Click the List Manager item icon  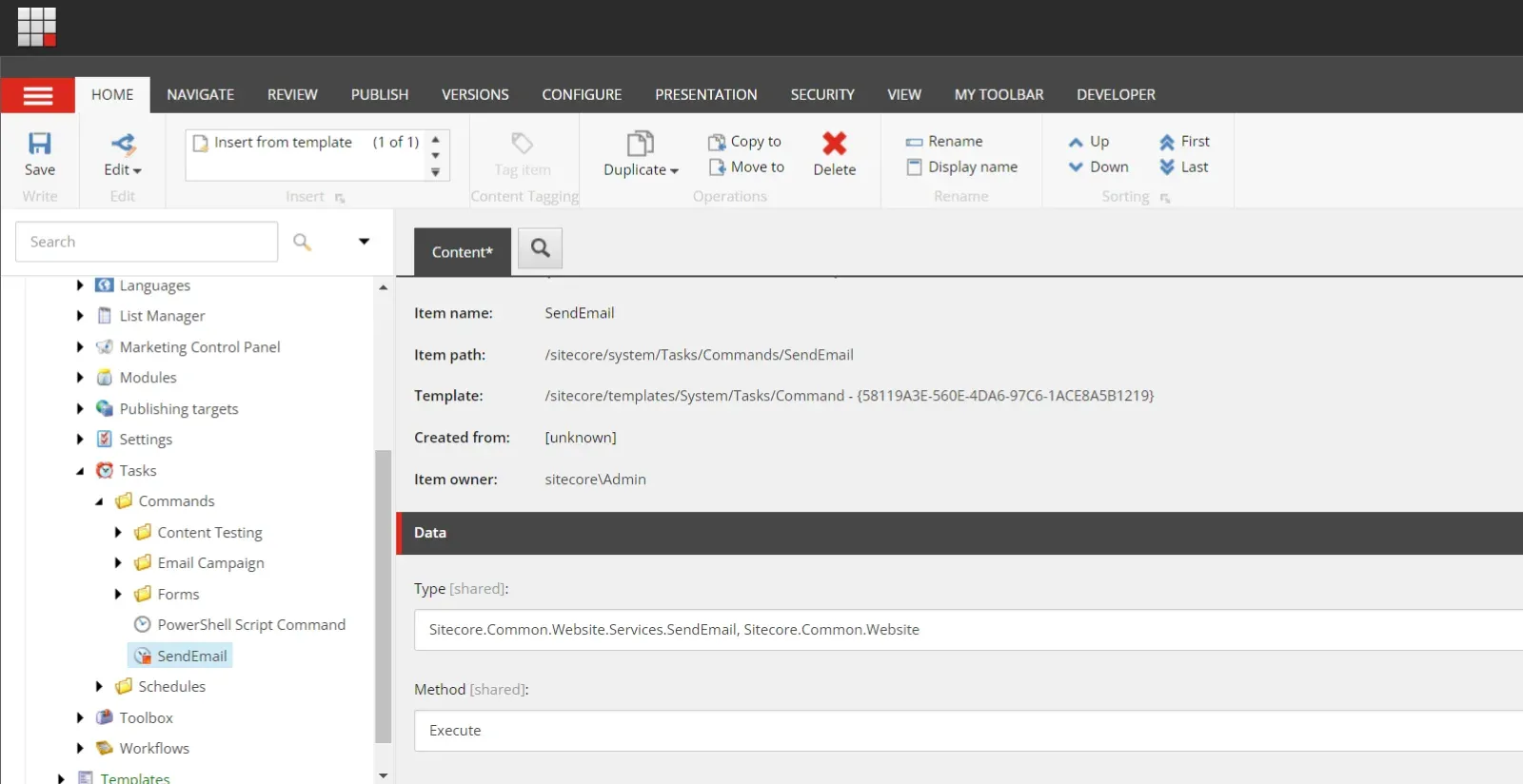105,316
